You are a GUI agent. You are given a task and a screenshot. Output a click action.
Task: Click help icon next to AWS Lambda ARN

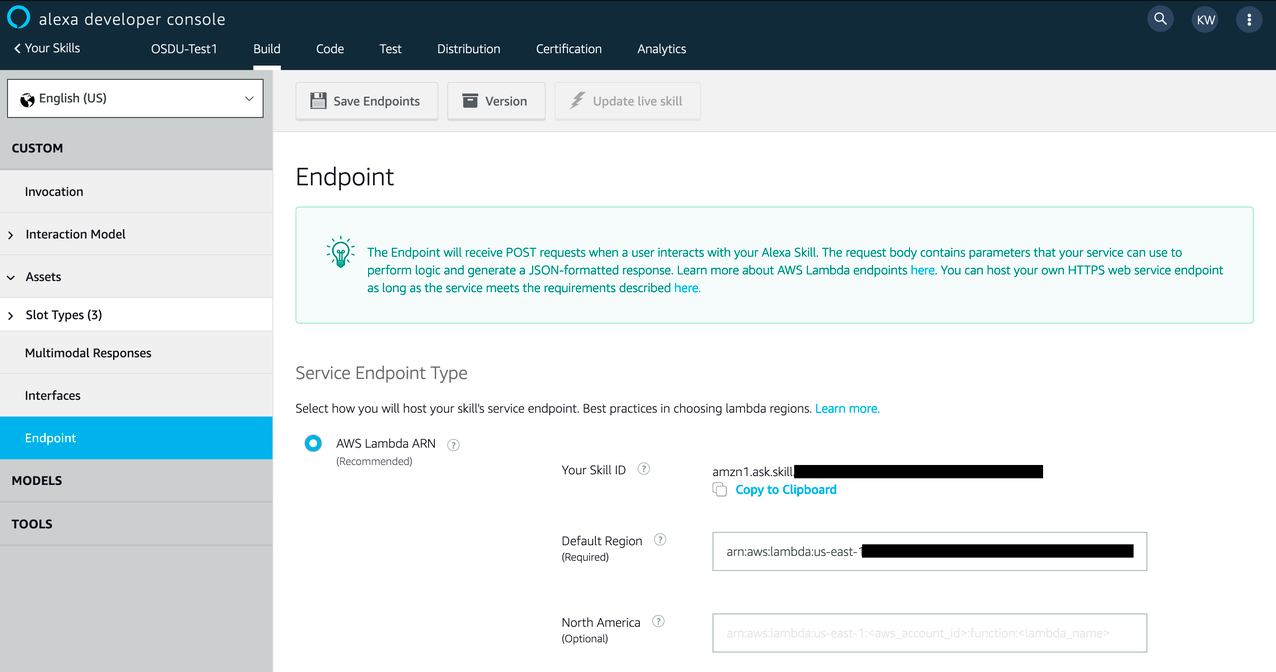click(x=453, y=445)
